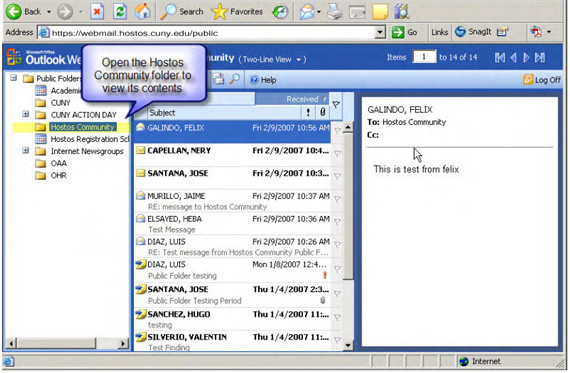Screen dimensions: 570x373
Task: Select the Hostos Community folder
Action: tap(83, 127)
